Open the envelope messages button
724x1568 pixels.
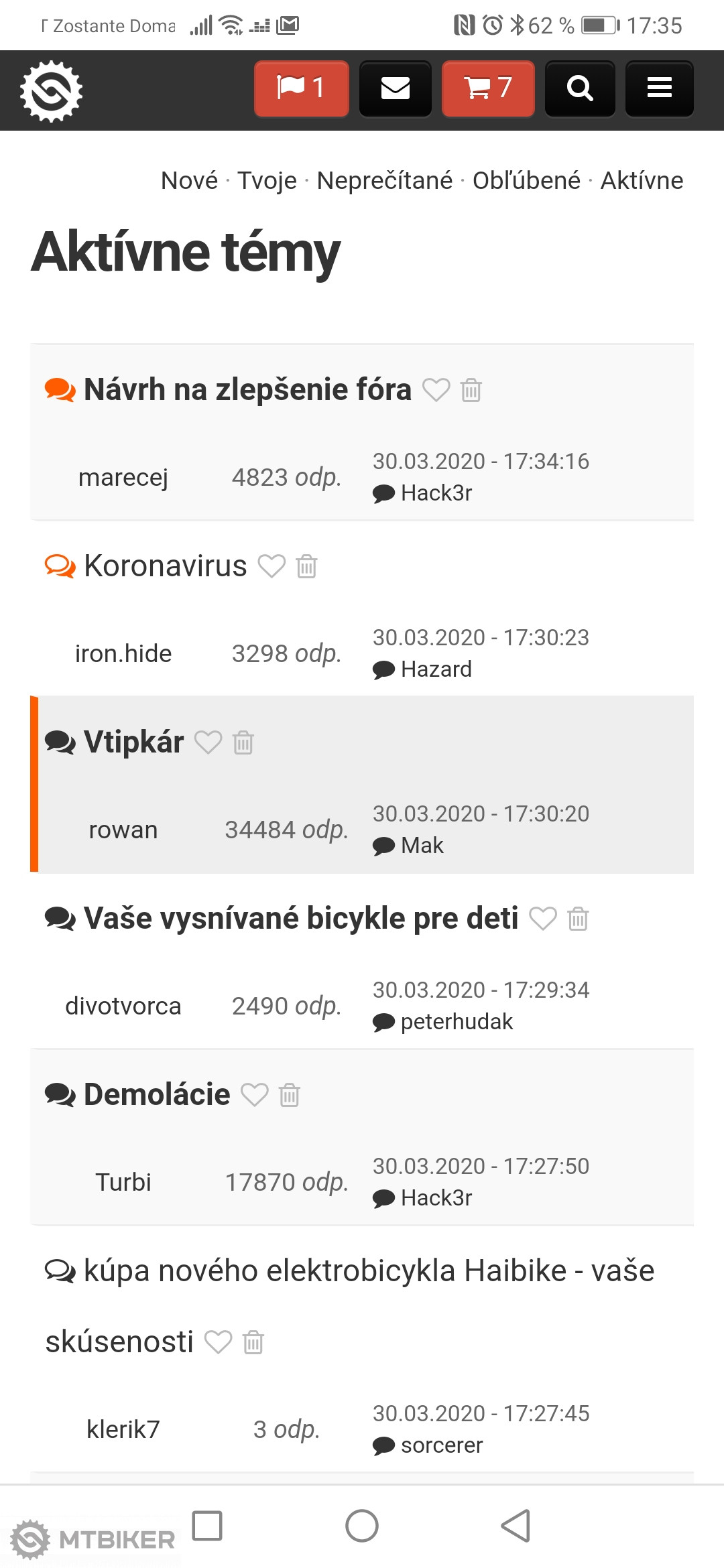pyautogui.click(x=395, y=88)
